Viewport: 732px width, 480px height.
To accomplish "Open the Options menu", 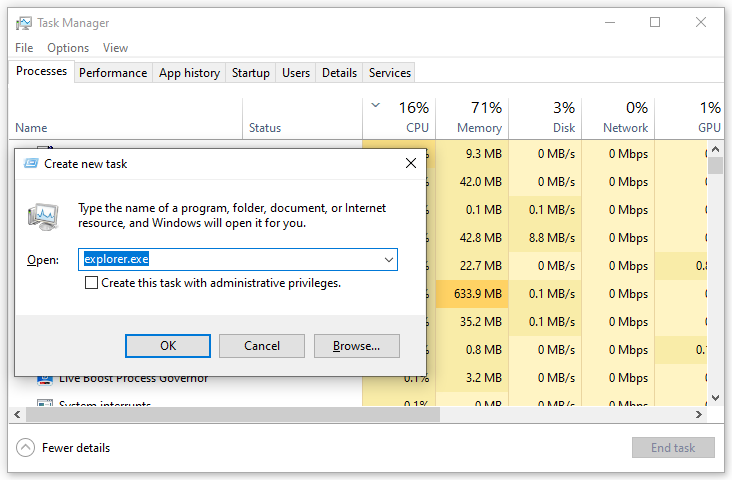I will click(x=68, y=48).
